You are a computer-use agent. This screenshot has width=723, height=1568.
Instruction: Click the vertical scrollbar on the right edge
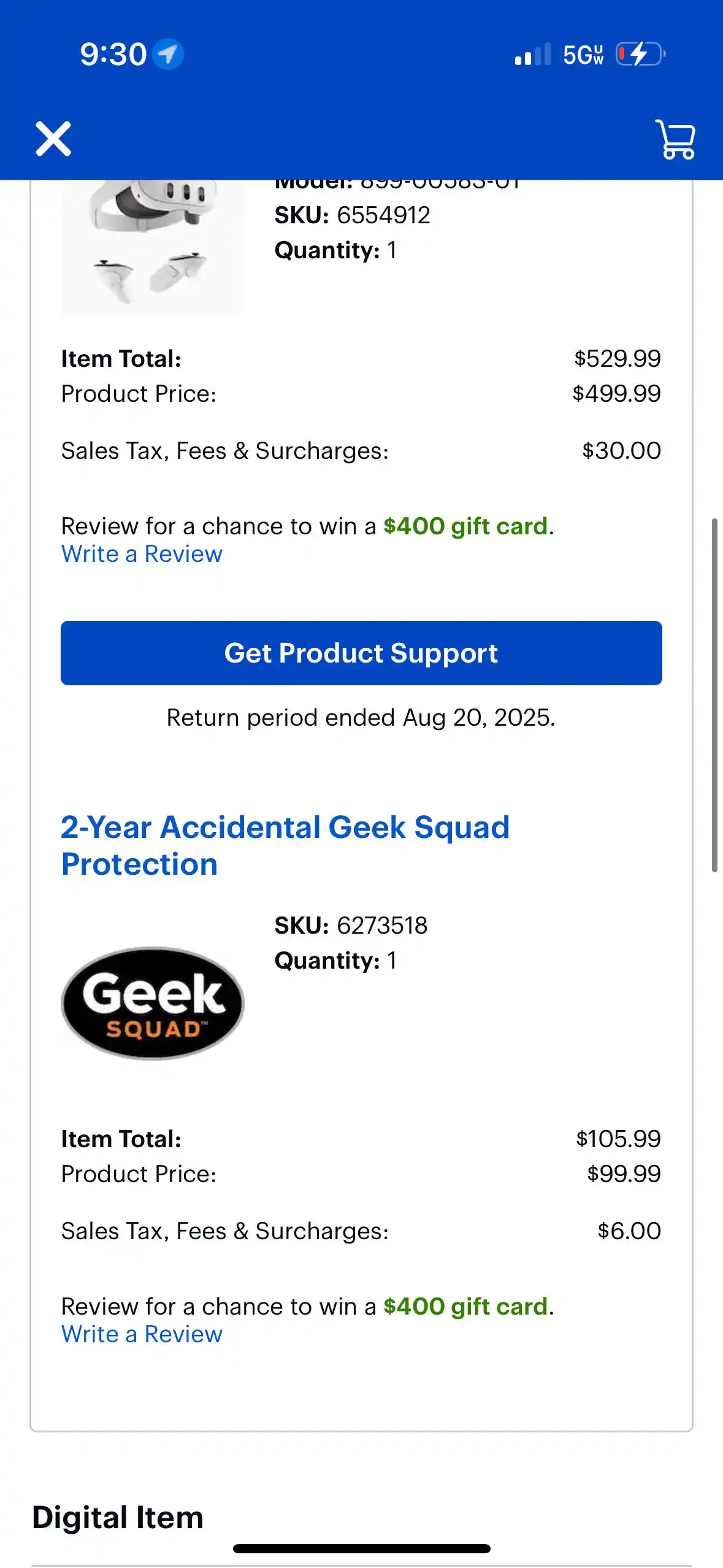point(714,694)
